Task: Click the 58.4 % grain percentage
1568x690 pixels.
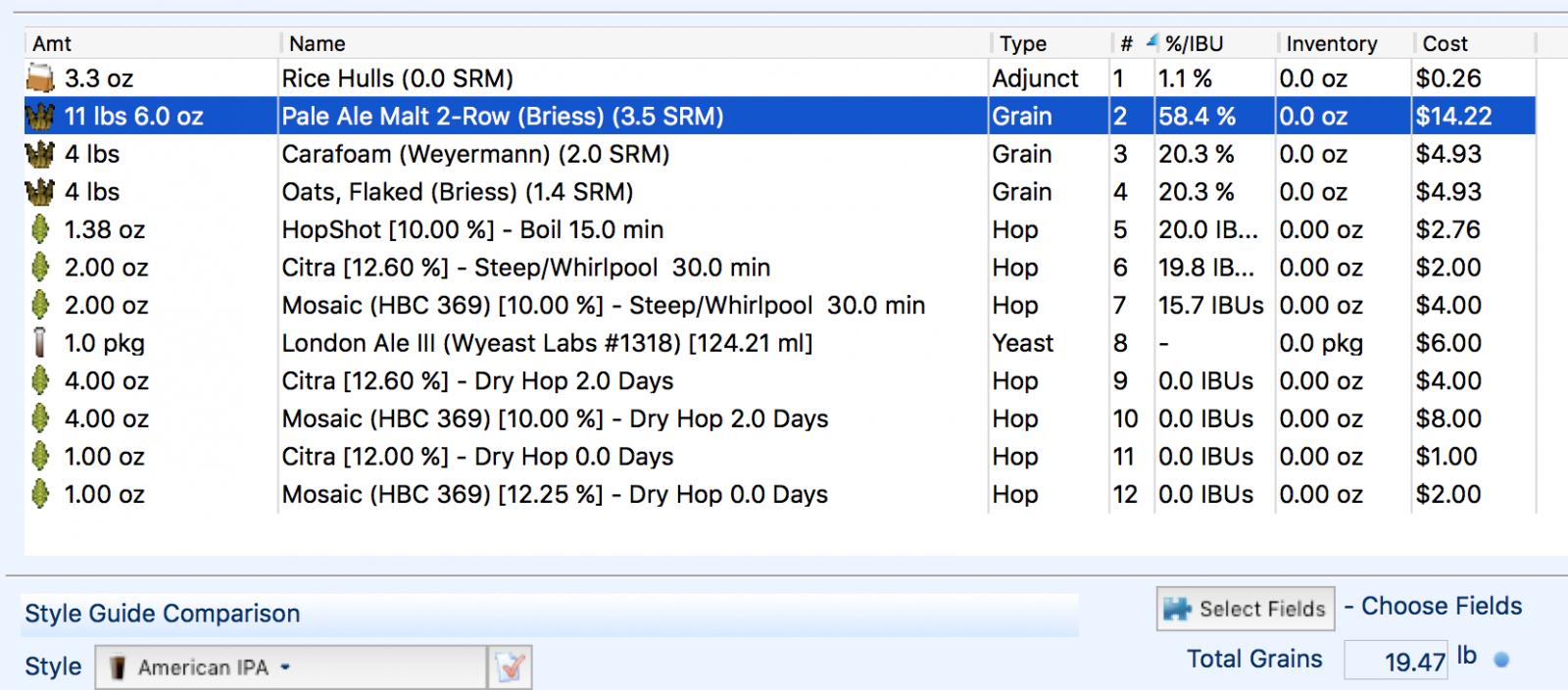Action: 1197,117
